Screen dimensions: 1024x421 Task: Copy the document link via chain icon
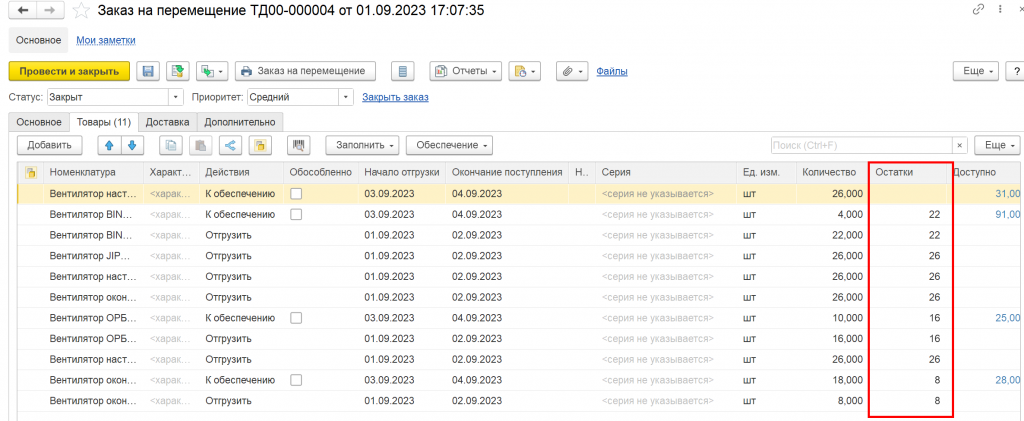[x=978, y=10]
